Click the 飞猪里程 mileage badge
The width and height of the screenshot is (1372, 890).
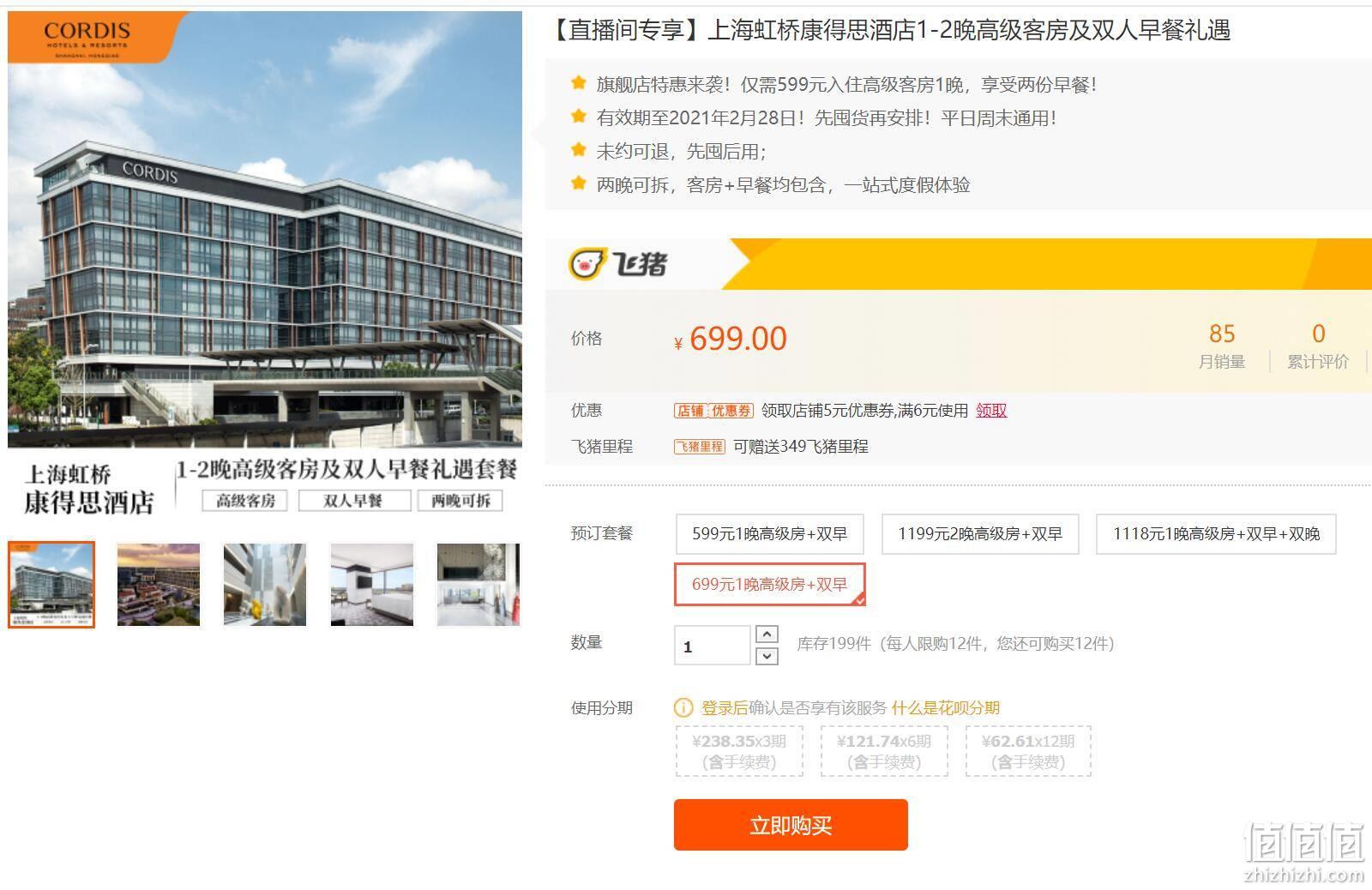[700, 447]
